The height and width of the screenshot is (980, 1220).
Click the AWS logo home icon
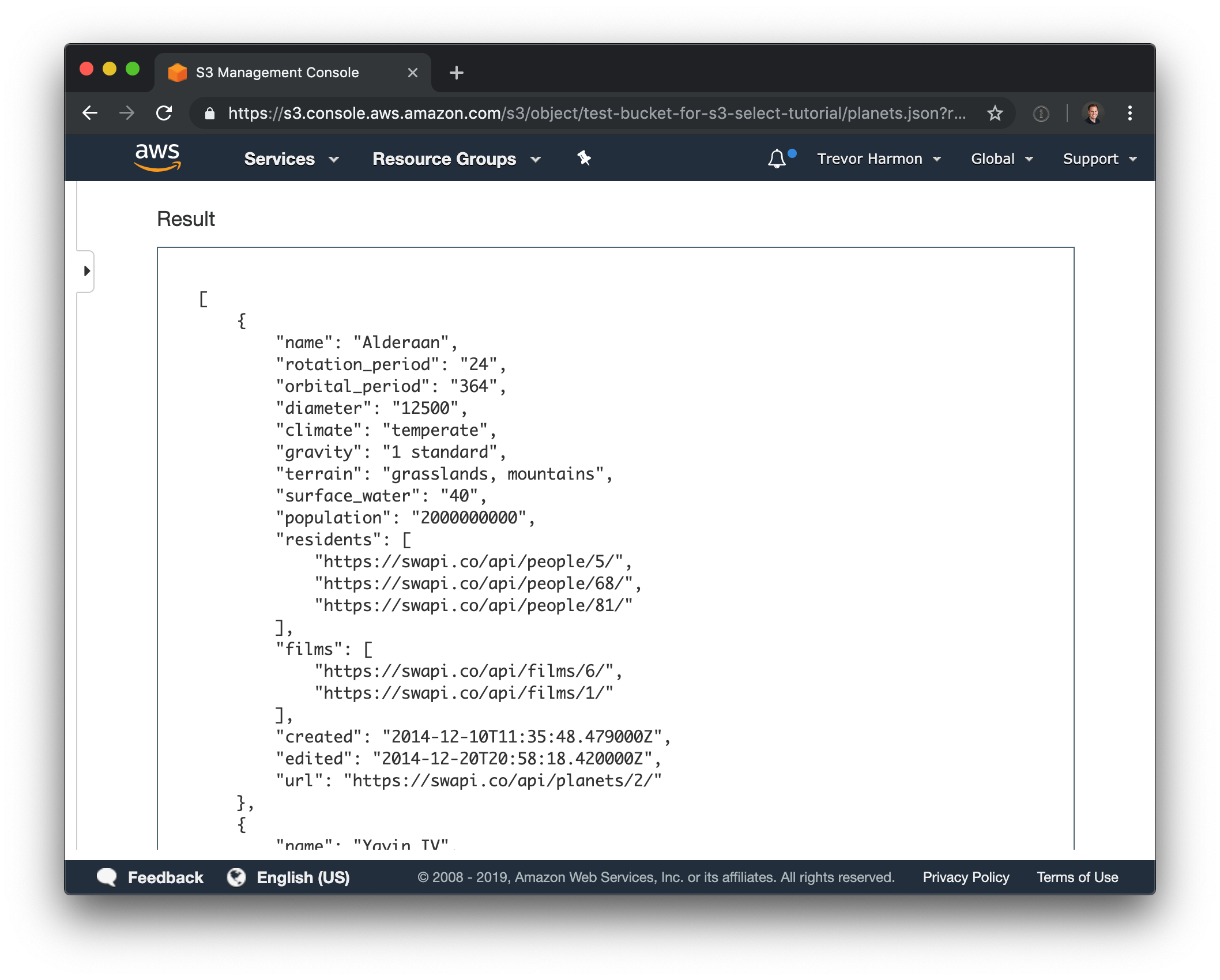coord(157,158)
